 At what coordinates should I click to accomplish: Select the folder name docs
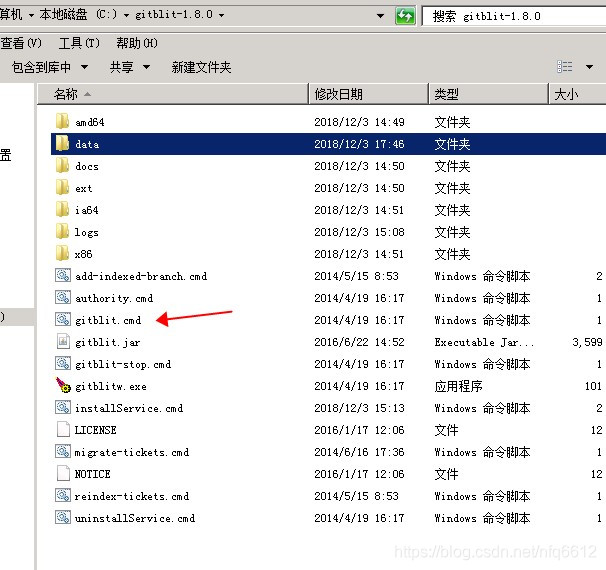tap(87, 166)
